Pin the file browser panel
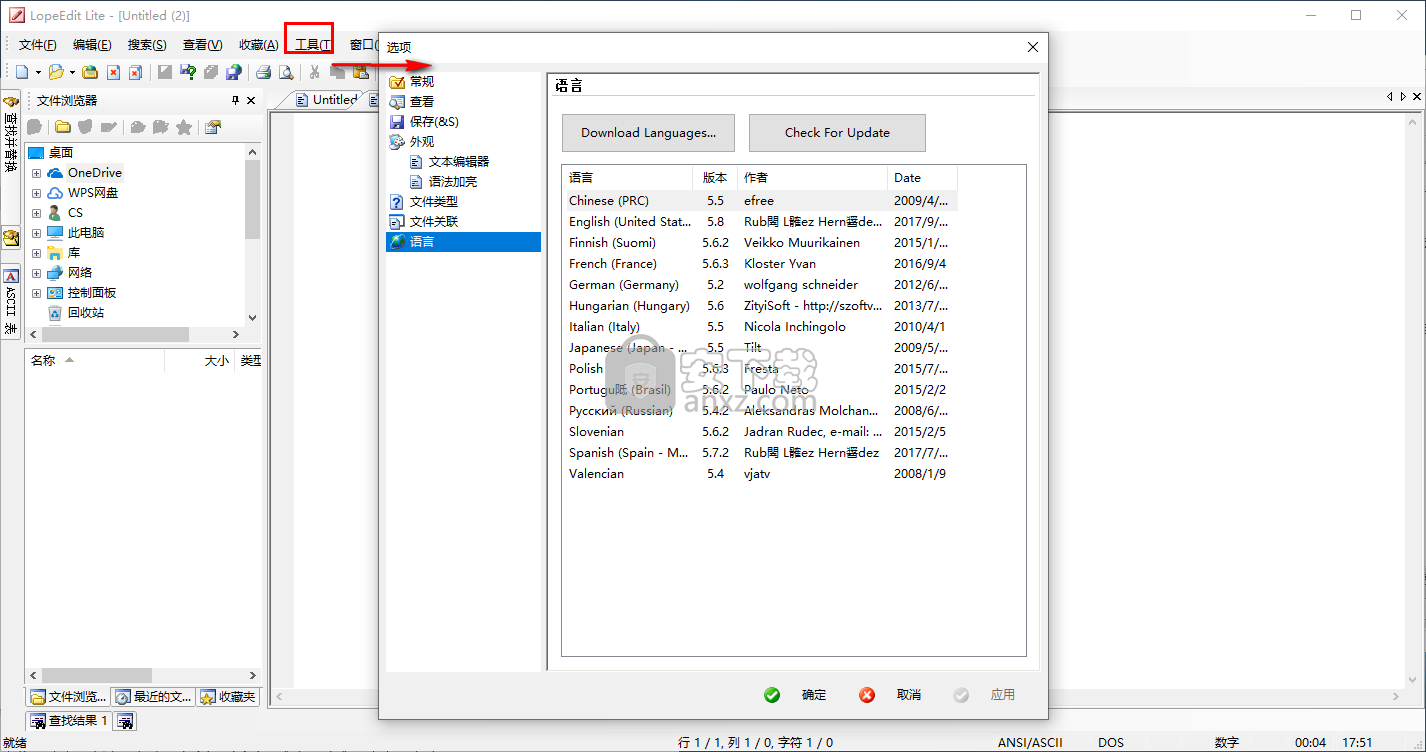Screen dimensions: 1426x752 (x=236, y=100)
